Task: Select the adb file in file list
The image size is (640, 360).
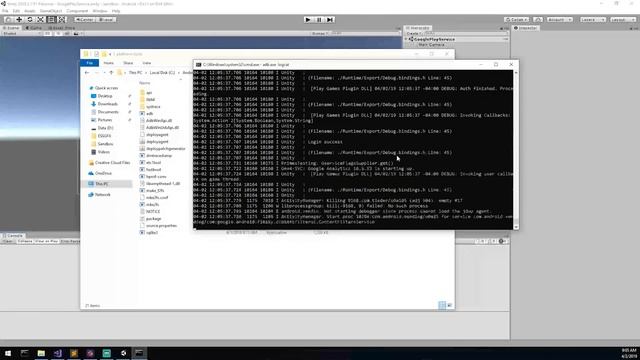Action: pyautogui.click(x=149, y=113)
